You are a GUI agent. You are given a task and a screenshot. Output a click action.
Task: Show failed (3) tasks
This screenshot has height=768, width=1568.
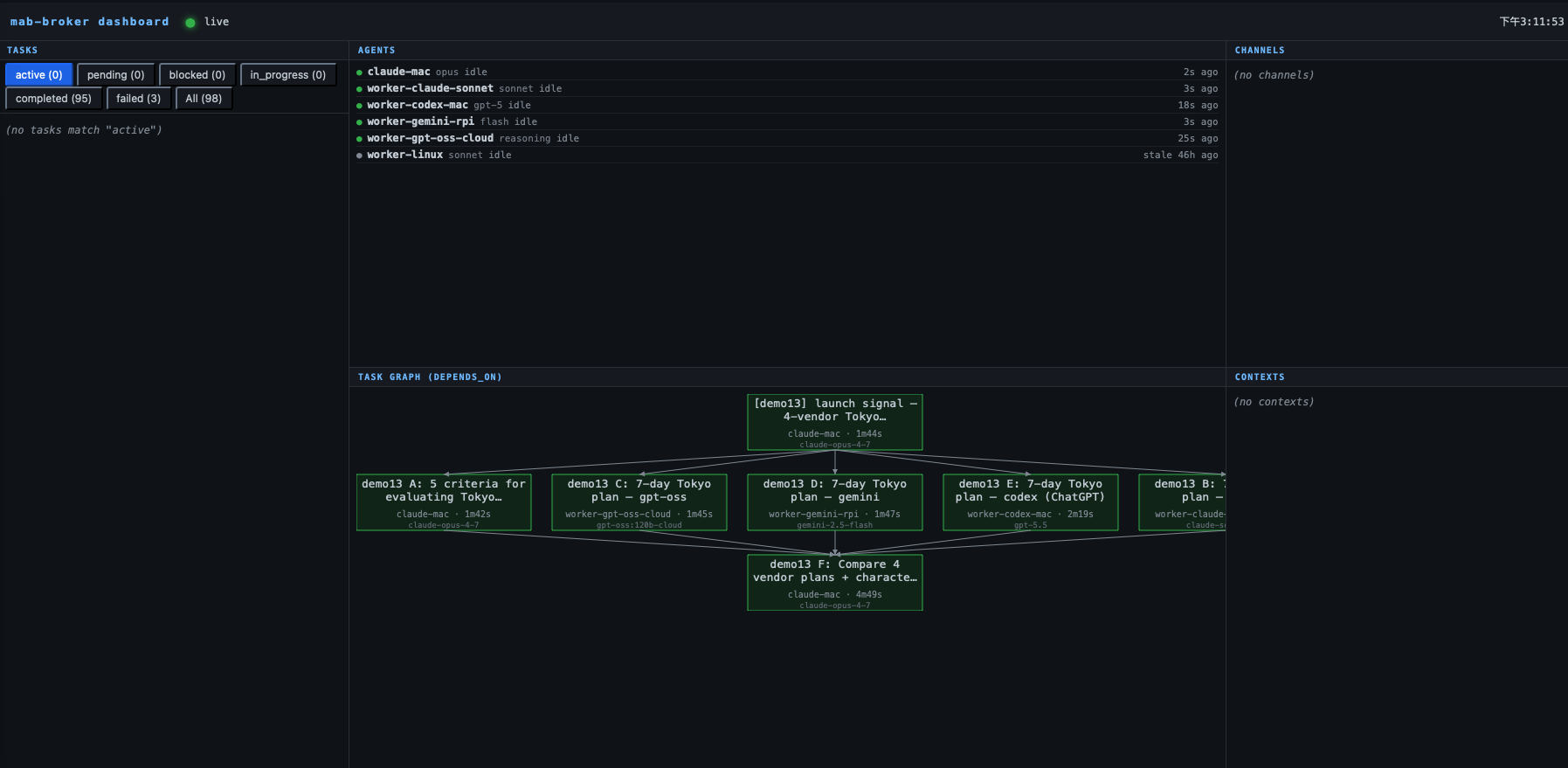(x=138, y=99)
